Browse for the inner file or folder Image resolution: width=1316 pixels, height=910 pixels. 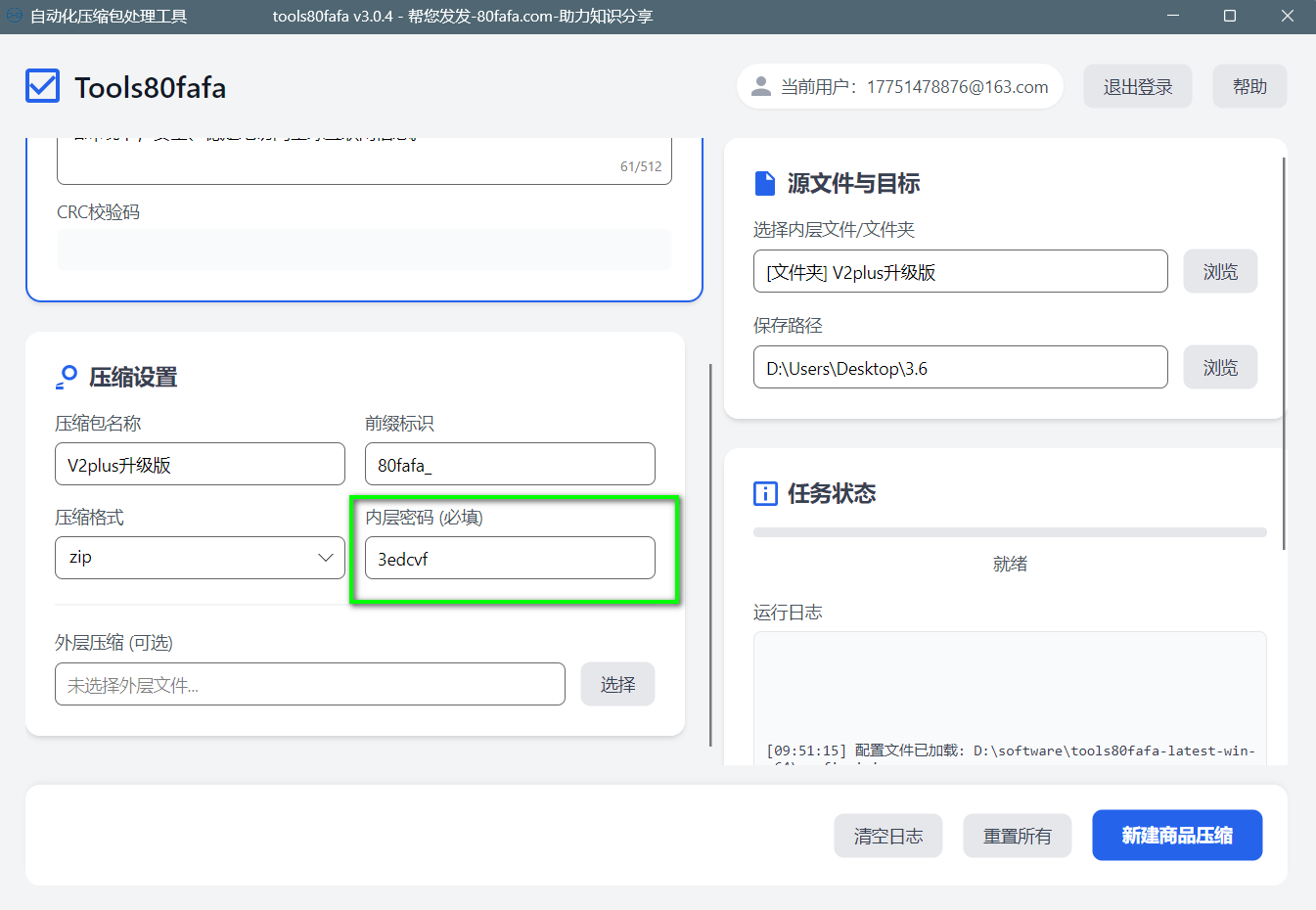coord(1219,272)
